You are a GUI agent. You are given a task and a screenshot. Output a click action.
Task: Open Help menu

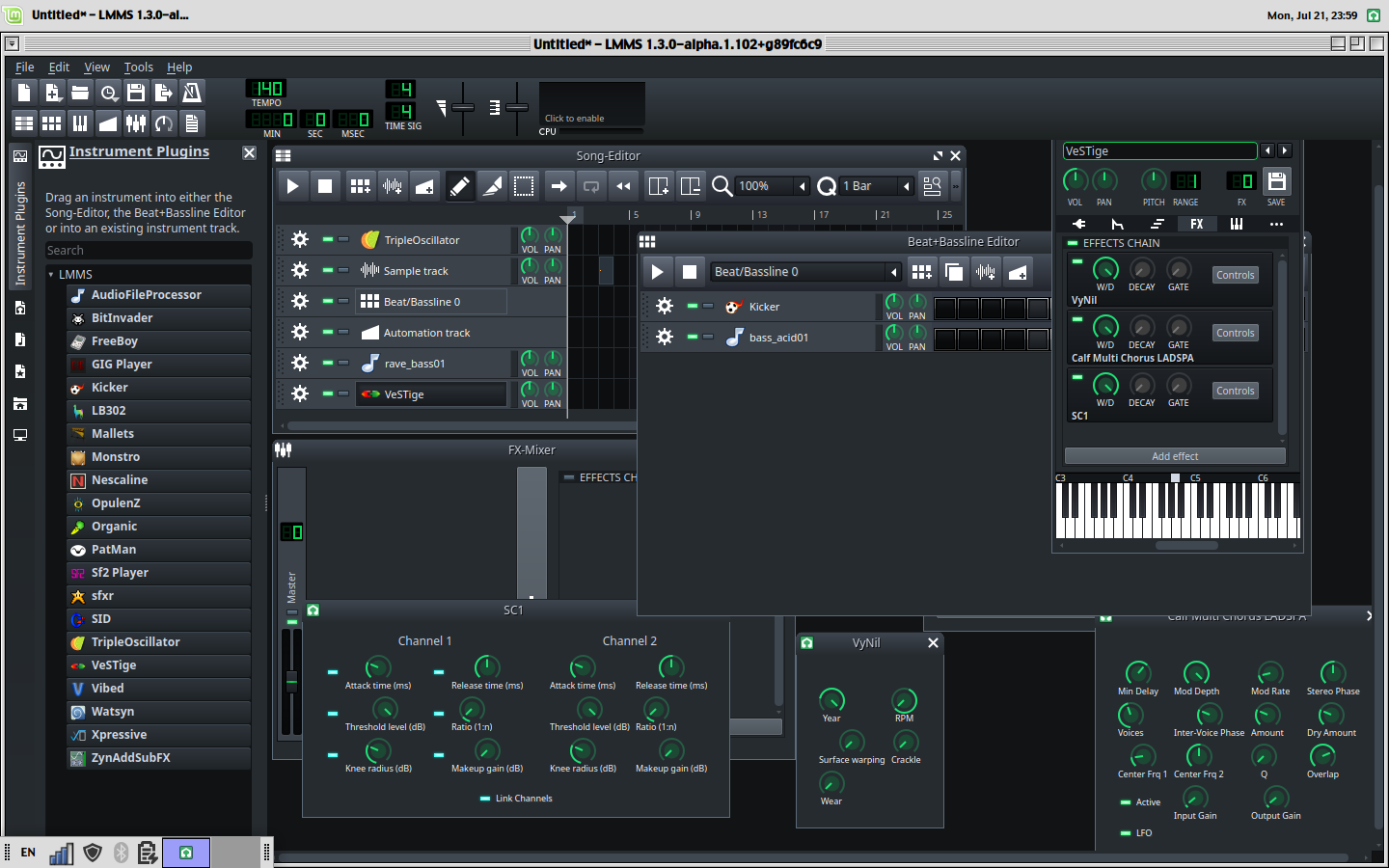tap(179, 68)
